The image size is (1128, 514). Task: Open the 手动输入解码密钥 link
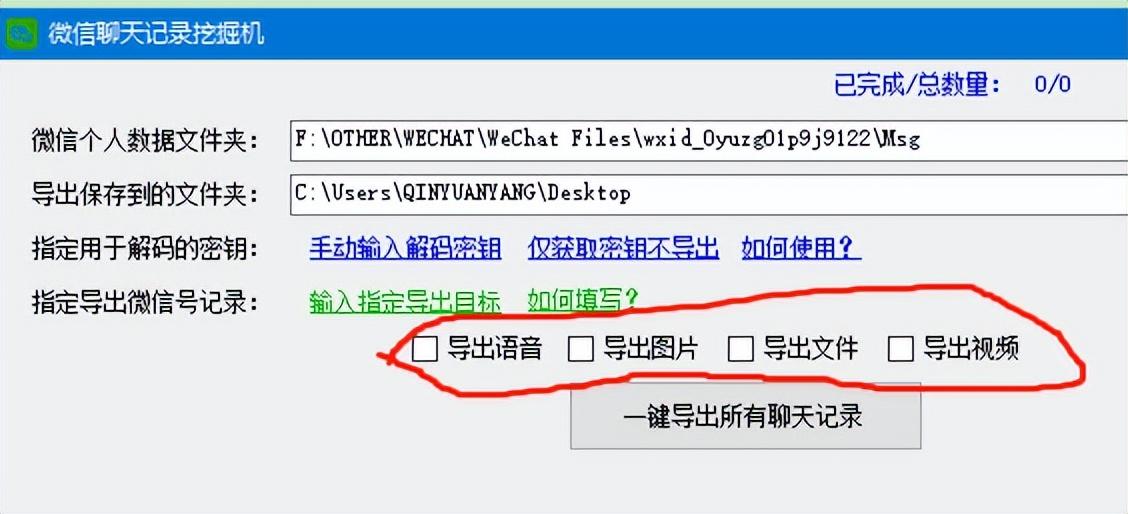tap(405, 248)
